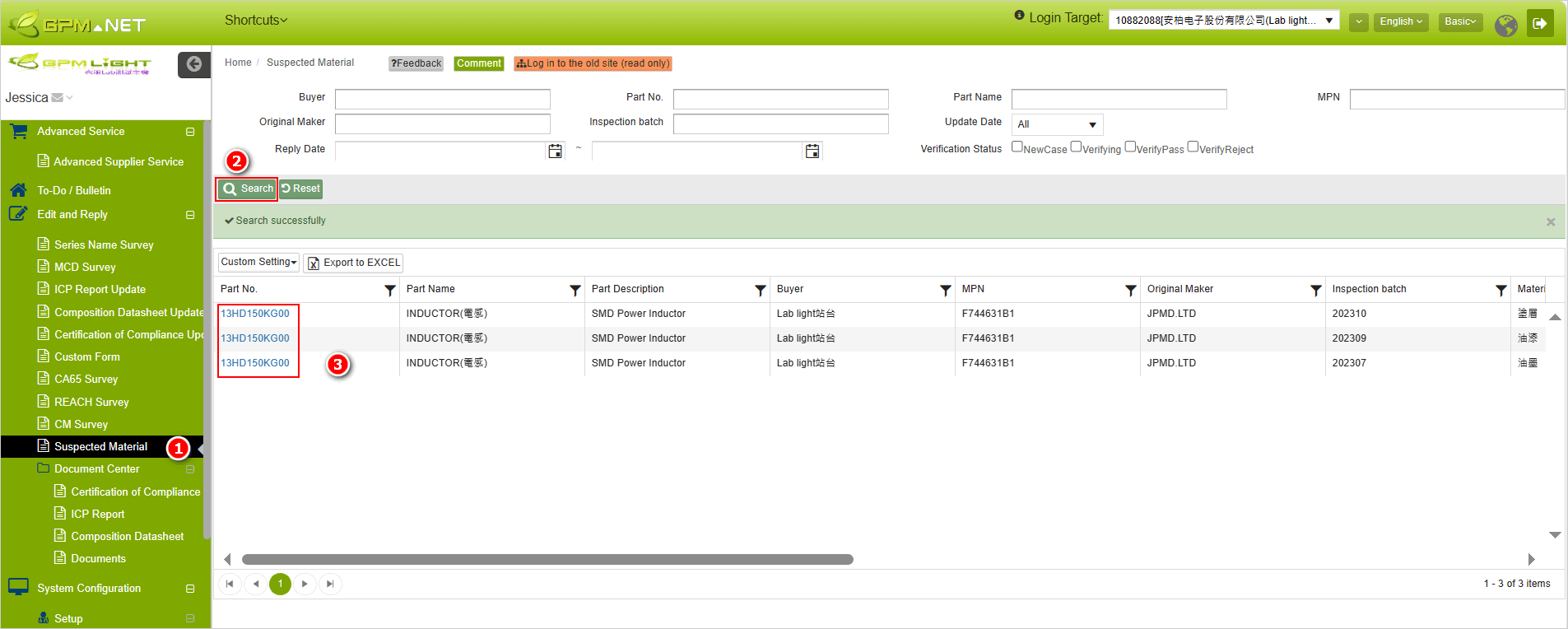
Task: Open the Shortcuts dropdown
Action: tap(256, 20)
